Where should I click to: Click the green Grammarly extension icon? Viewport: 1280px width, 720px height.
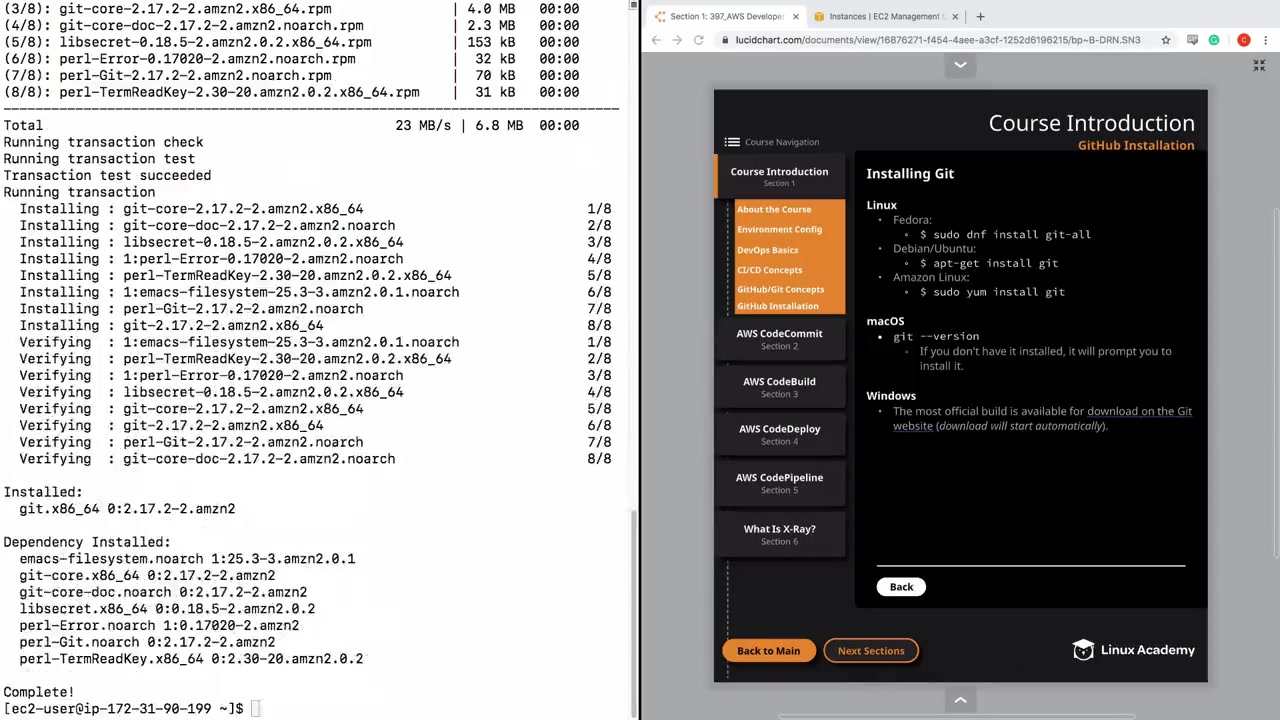pos(1214,40)
